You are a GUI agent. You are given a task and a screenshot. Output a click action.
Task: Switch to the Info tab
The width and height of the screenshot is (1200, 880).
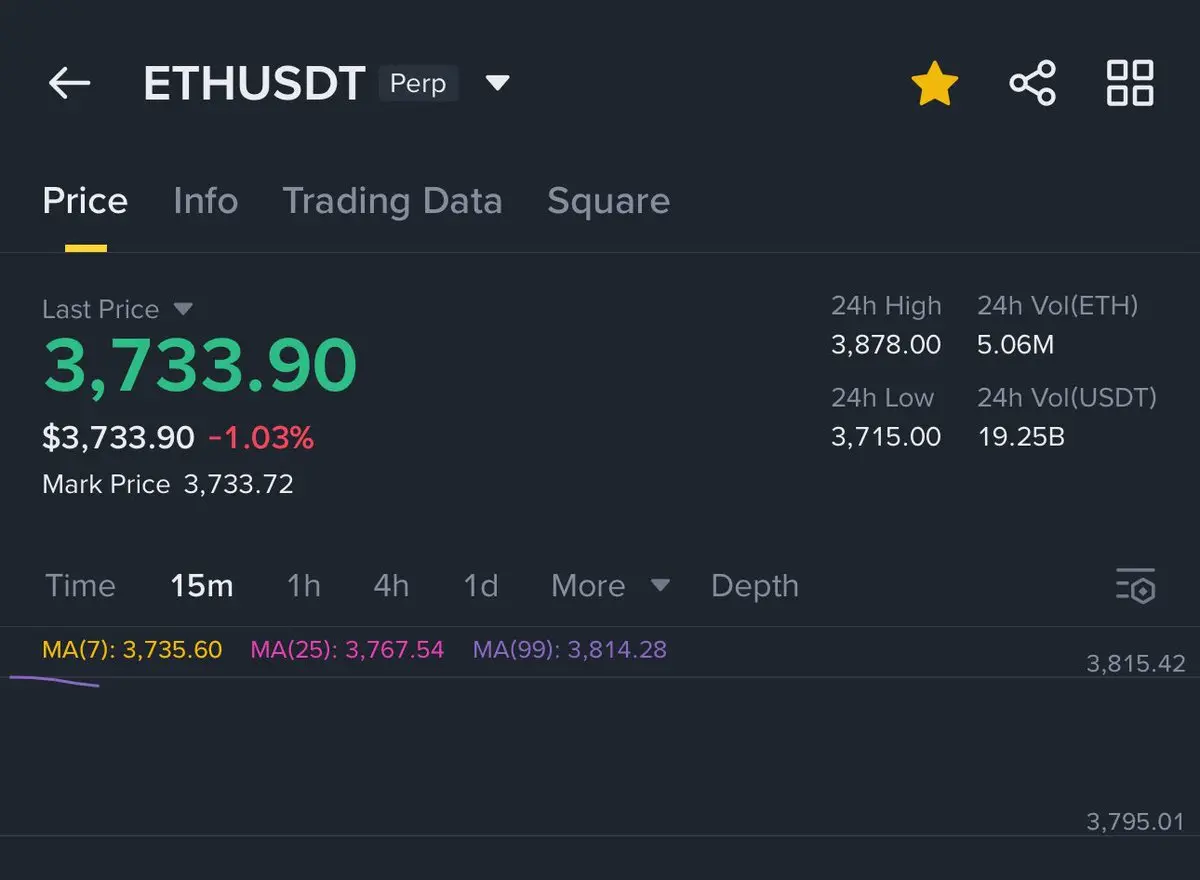205,201
